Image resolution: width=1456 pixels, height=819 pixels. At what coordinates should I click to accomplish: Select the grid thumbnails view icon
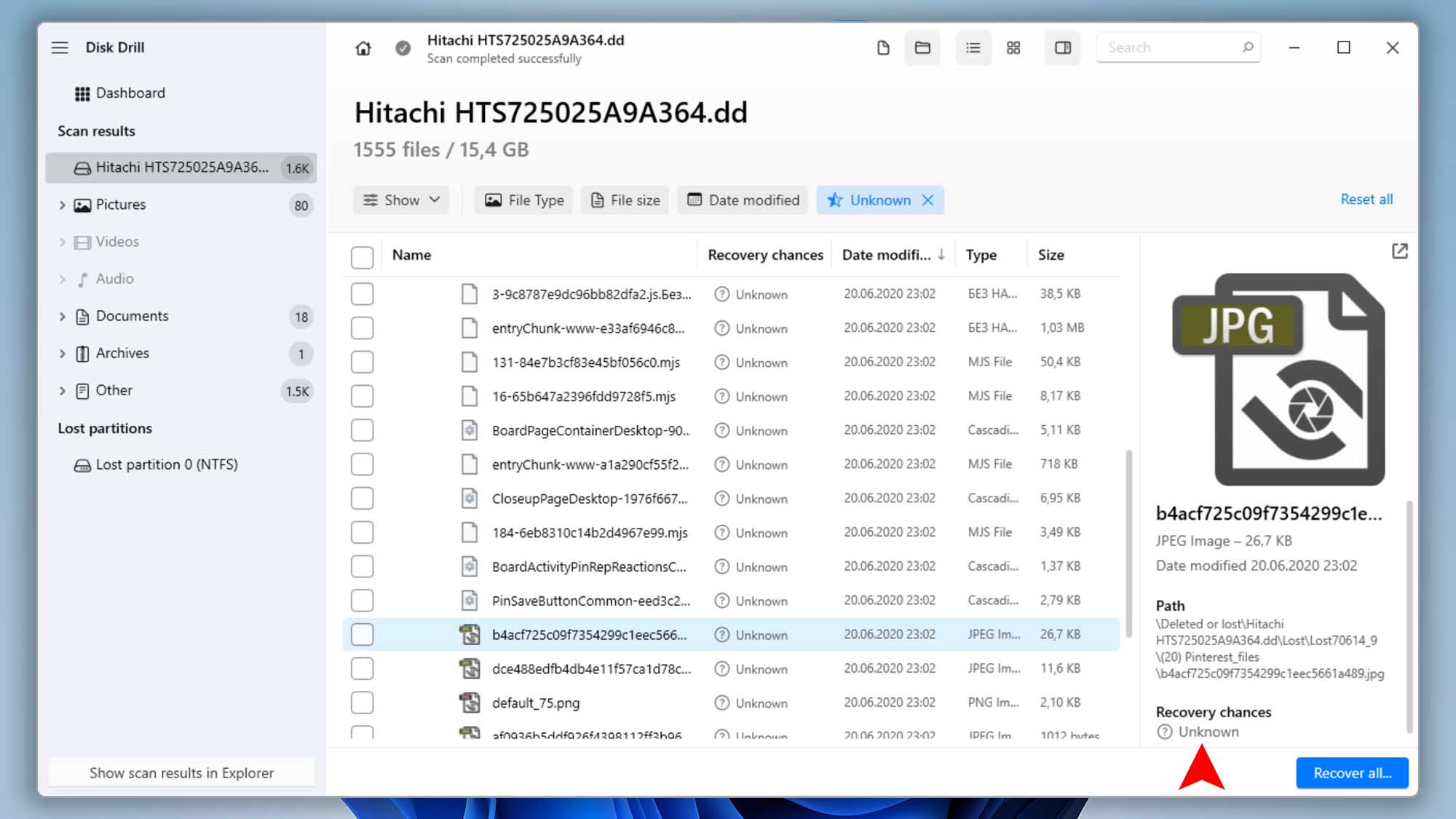coord(1013,47)
